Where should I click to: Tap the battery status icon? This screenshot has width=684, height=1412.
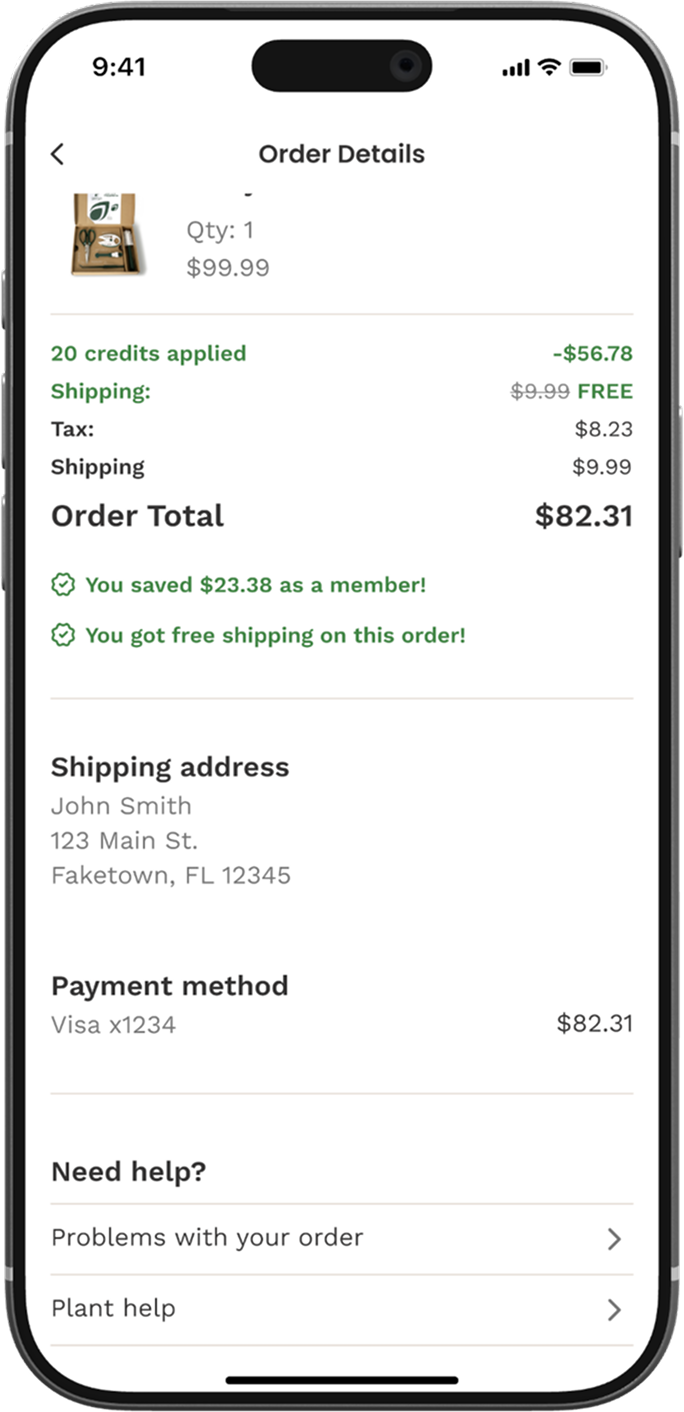588,67
